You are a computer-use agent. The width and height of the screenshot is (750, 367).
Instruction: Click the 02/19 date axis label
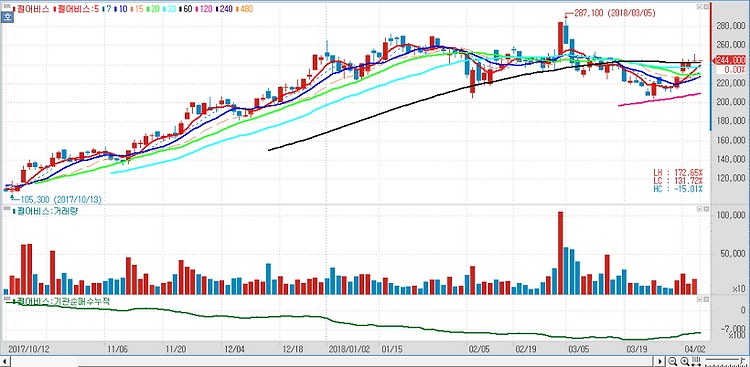526,349
